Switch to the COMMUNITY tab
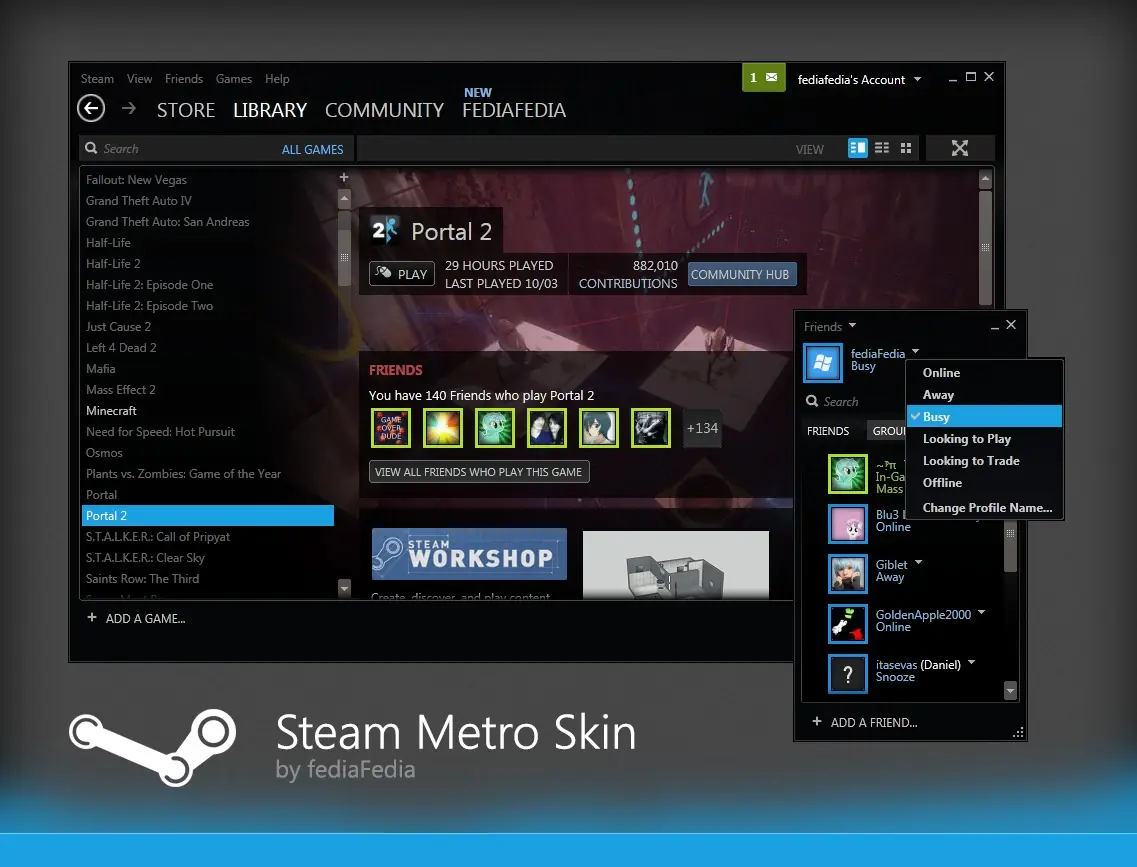The width and height of the screenshot is (1137, 867). click(x=384, y=110)
